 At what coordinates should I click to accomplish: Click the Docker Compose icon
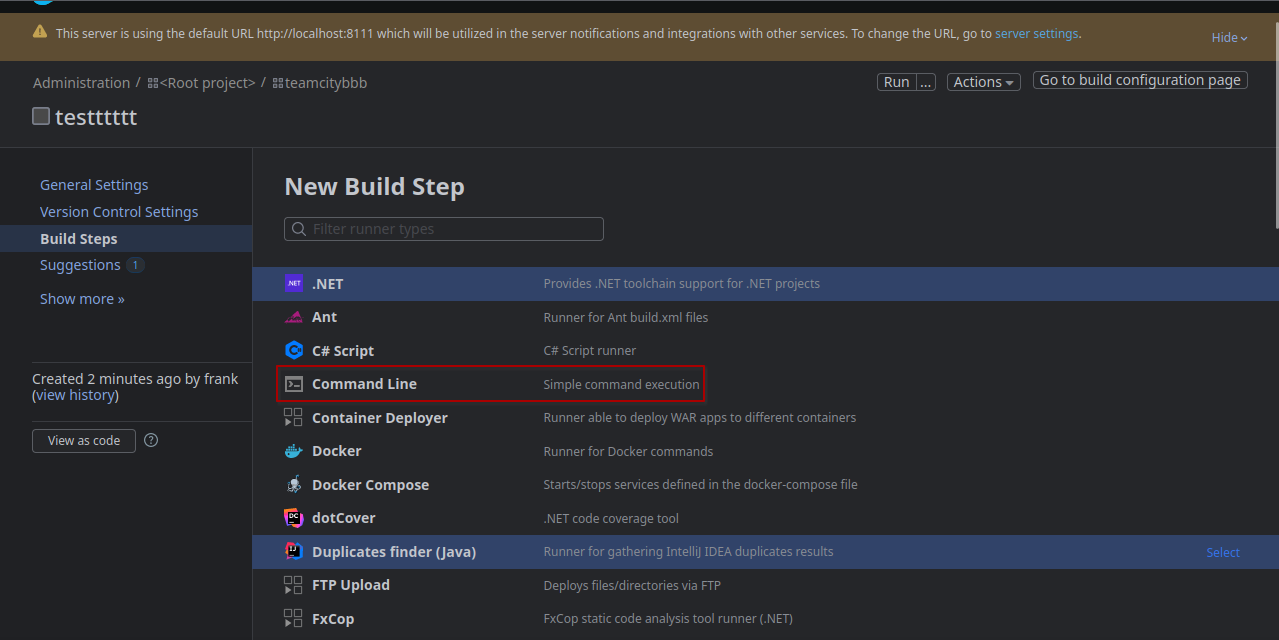click(x=294, y=485)
